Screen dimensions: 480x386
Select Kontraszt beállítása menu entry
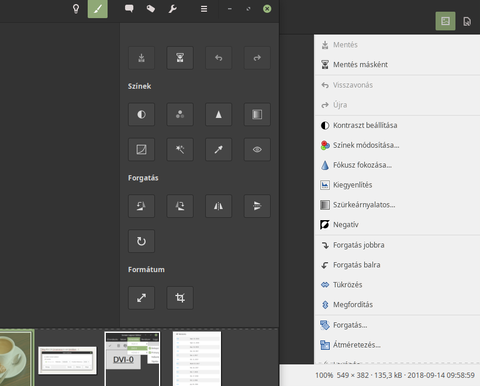click(x=397, y=126)
